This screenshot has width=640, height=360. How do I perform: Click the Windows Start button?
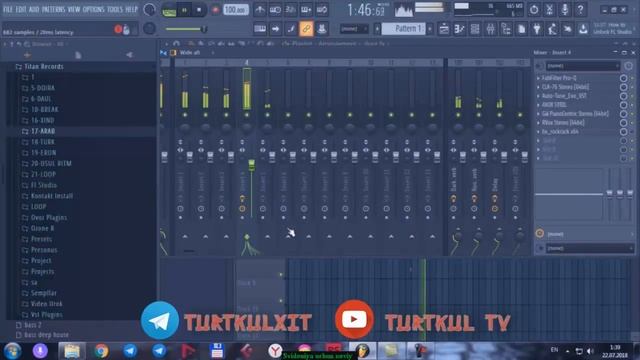13,351
